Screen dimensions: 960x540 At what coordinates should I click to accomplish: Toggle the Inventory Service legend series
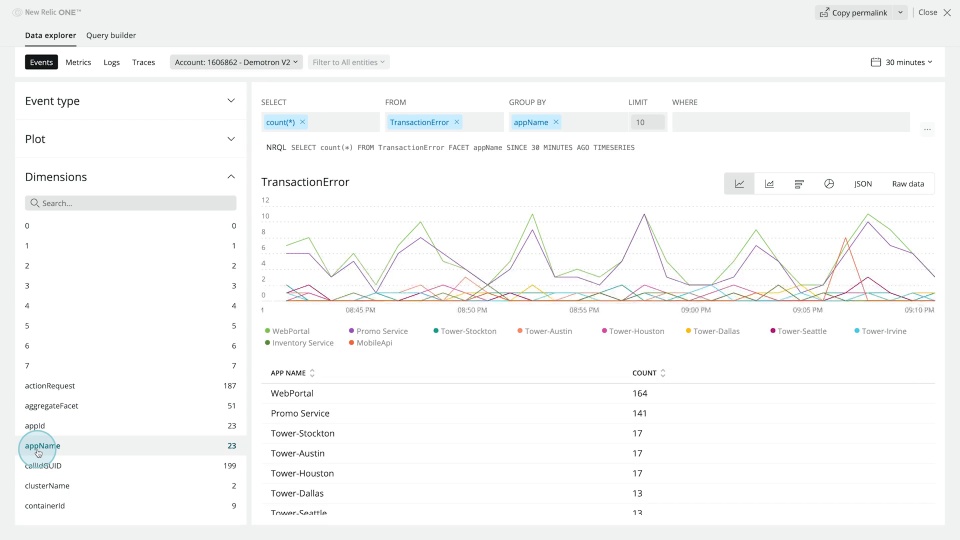(299, 343)
